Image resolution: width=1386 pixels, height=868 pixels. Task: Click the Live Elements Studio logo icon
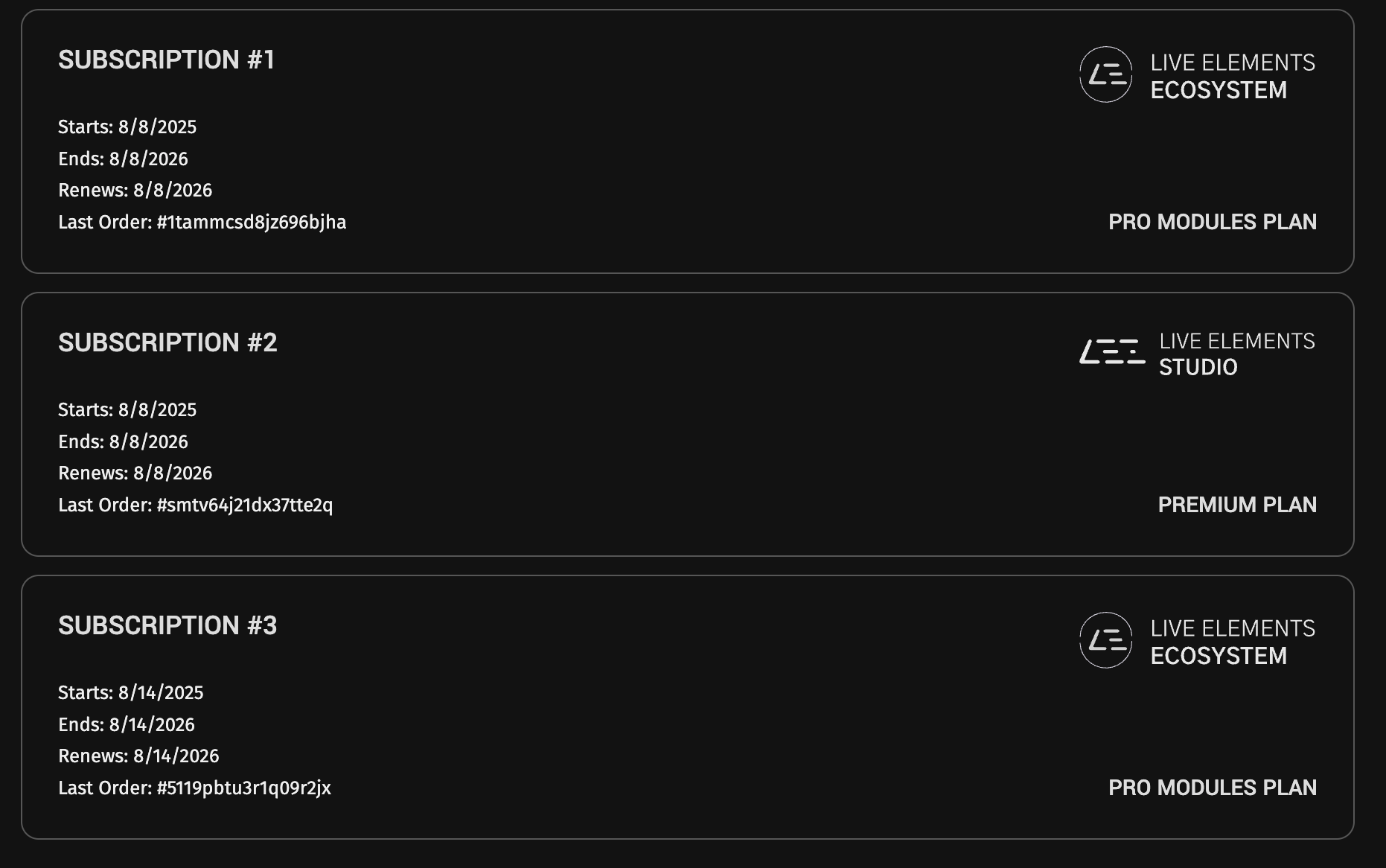[1112, 352]
